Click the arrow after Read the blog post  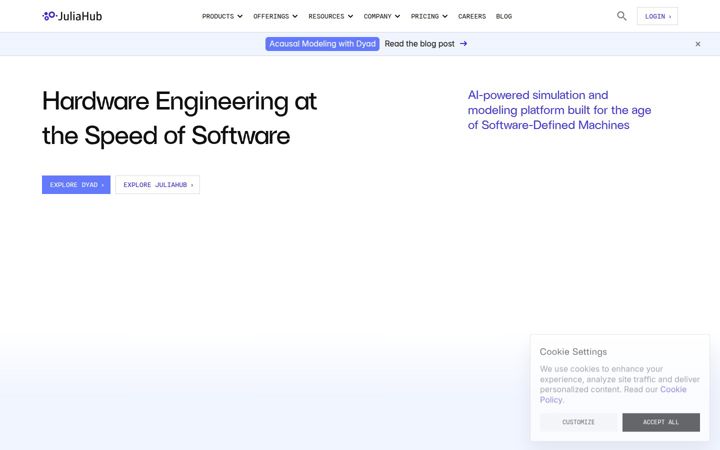pos(463,44)
